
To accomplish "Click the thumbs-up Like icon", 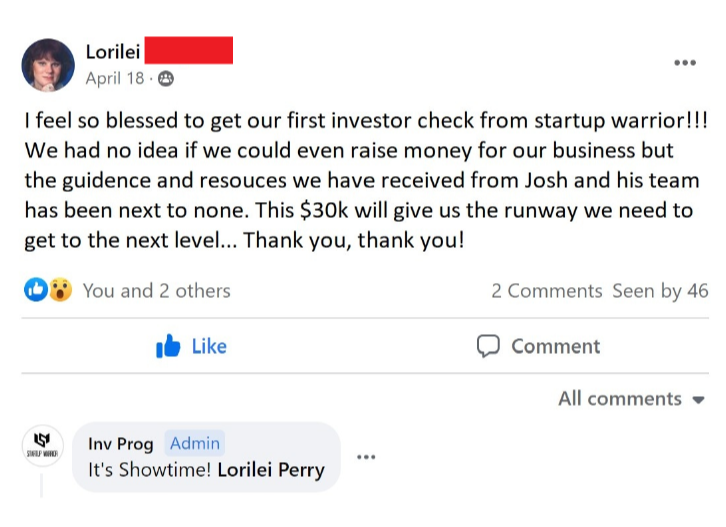I will [x=169, y=346].
